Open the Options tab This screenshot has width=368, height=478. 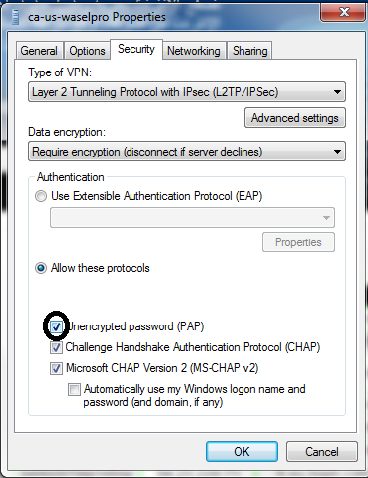(x=87, y=51)
